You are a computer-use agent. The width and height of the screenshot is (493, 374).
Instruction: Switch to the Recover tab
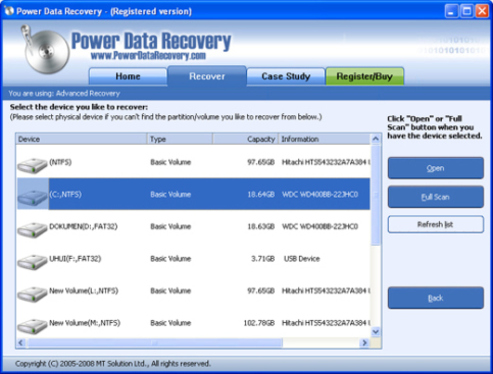click(x=207, y=76)
